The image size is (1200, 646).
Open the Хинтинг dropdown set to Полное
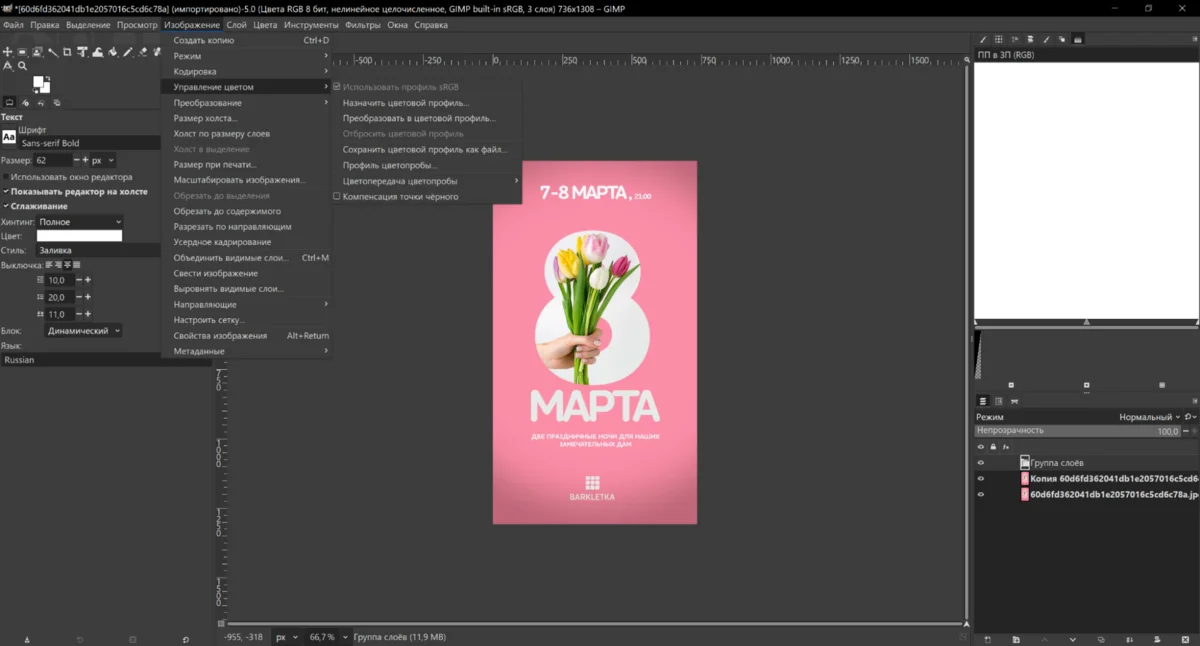tap(79, 222)
